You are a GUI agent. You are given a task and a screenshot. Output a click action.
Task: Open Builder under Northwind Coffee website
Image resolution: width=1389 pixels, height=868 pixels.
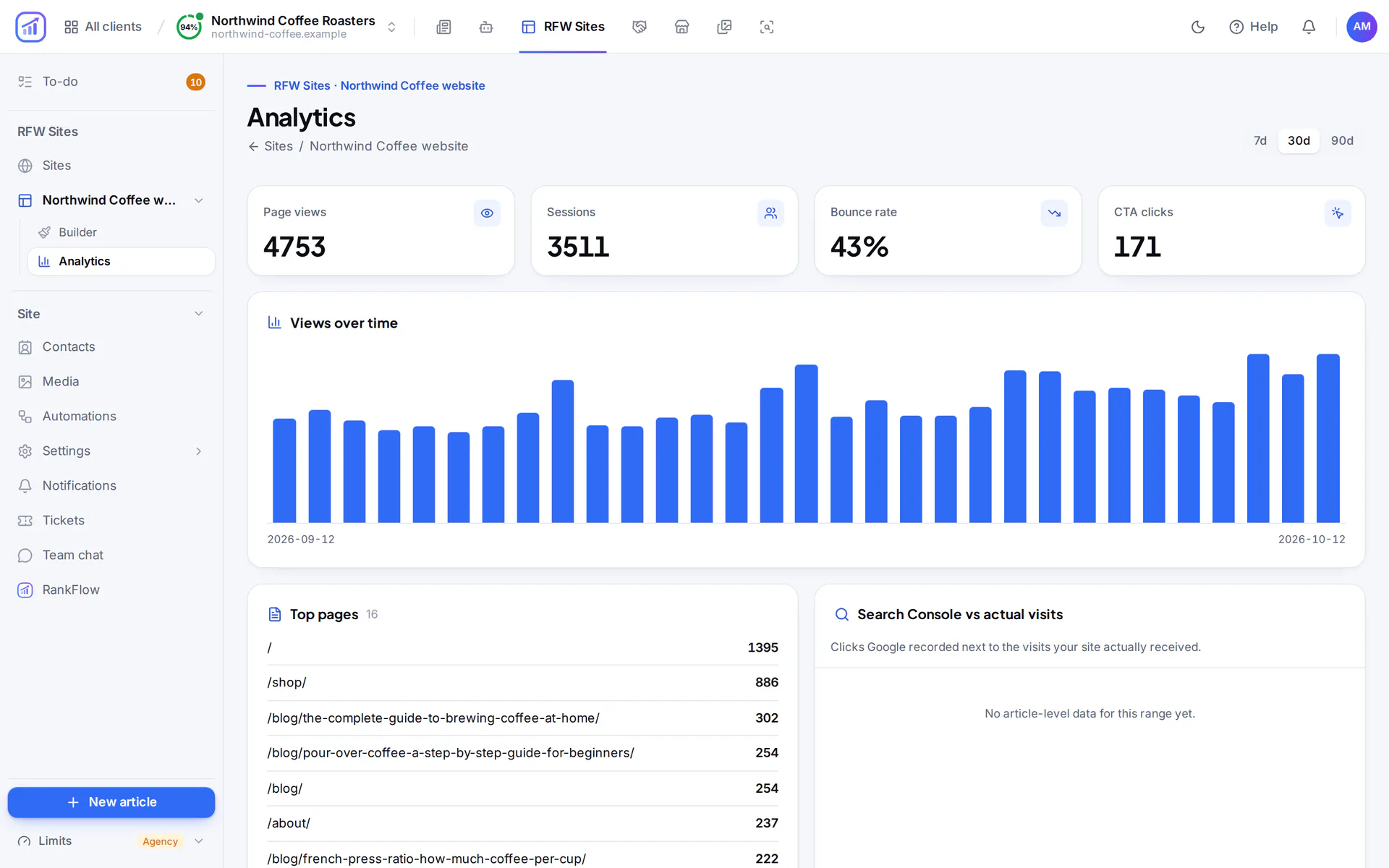(121, 232)
